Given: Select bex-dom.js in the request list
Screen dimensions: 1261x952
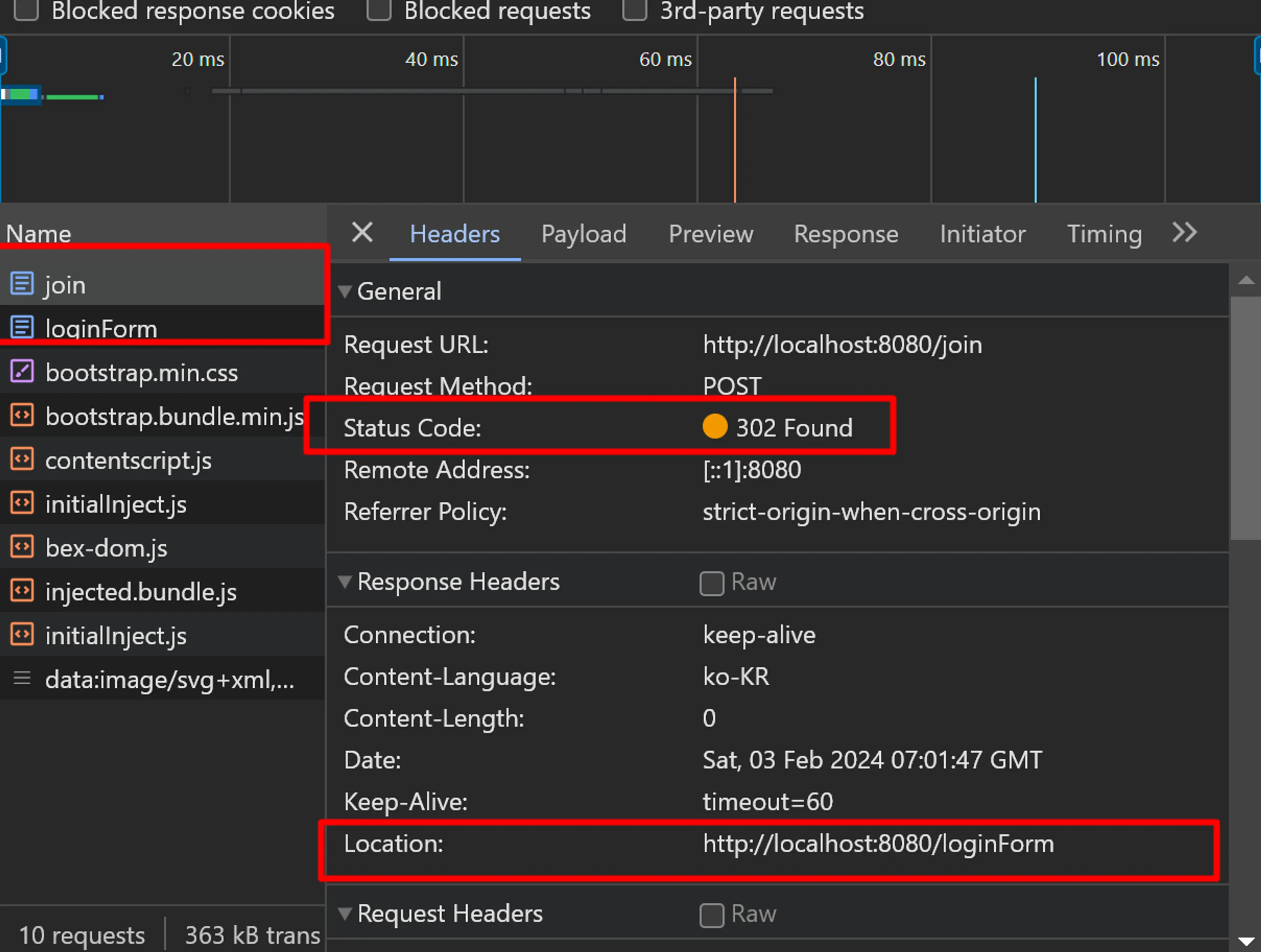Looking at the screenshot, I should click(163, 547).
